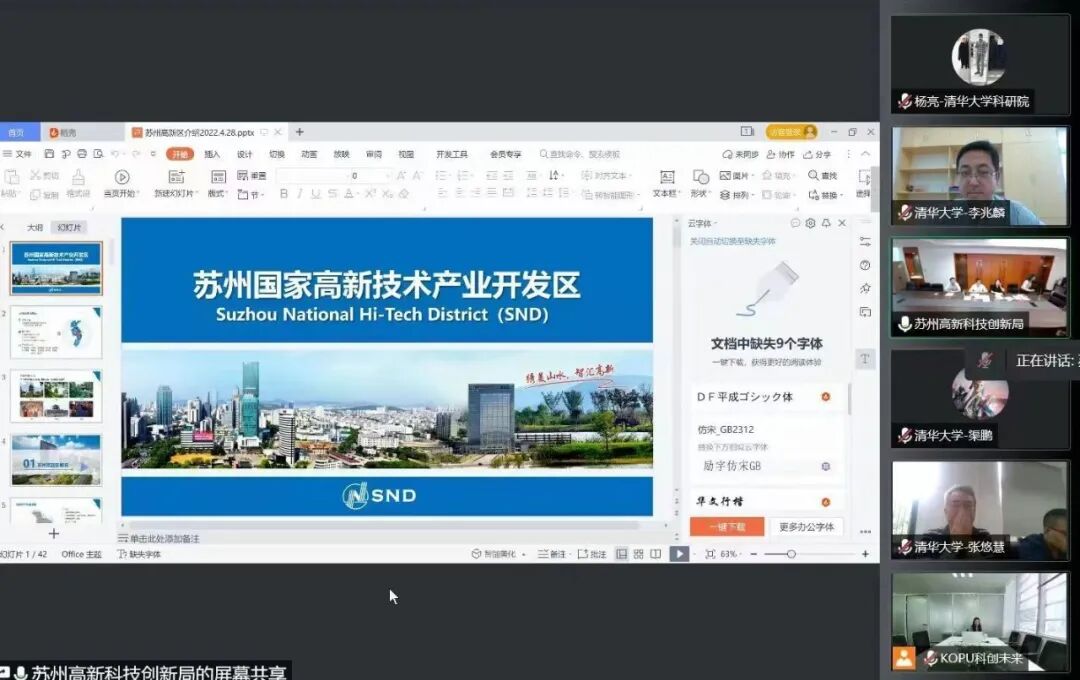This screenshot has width=1080, height=680.
Task: Collapse the ribbon with the chevron arrow
Action: point(866,154)
